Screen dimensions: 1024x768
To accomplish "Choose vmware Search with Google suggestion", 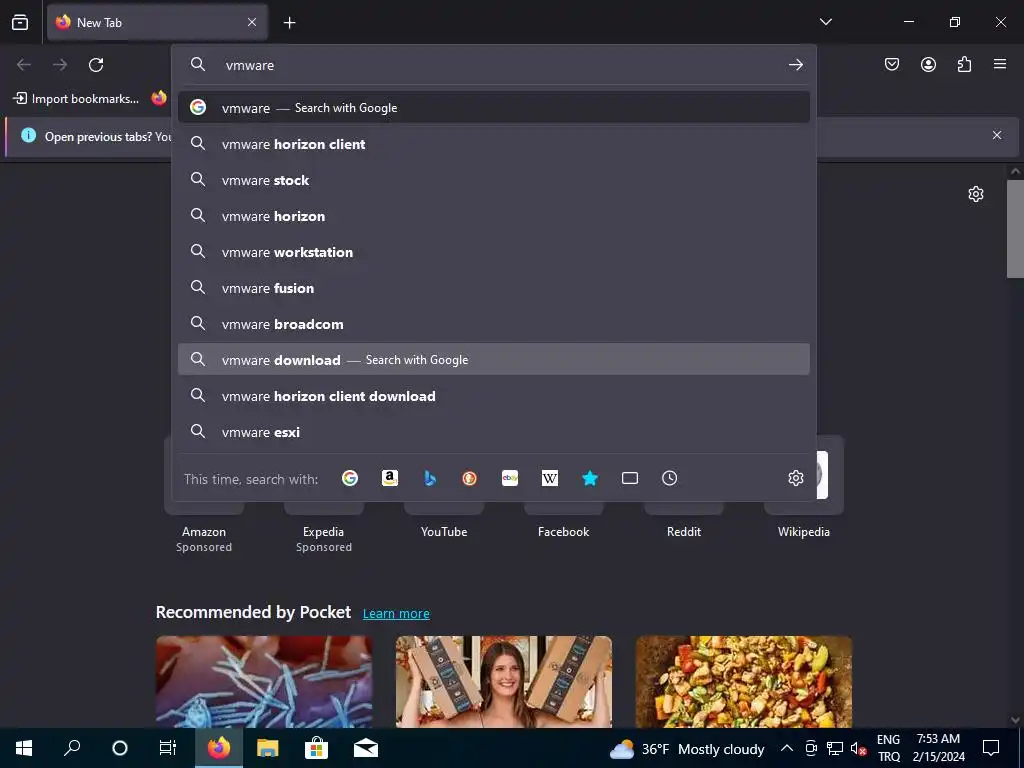I will click(x=494, y=108).
